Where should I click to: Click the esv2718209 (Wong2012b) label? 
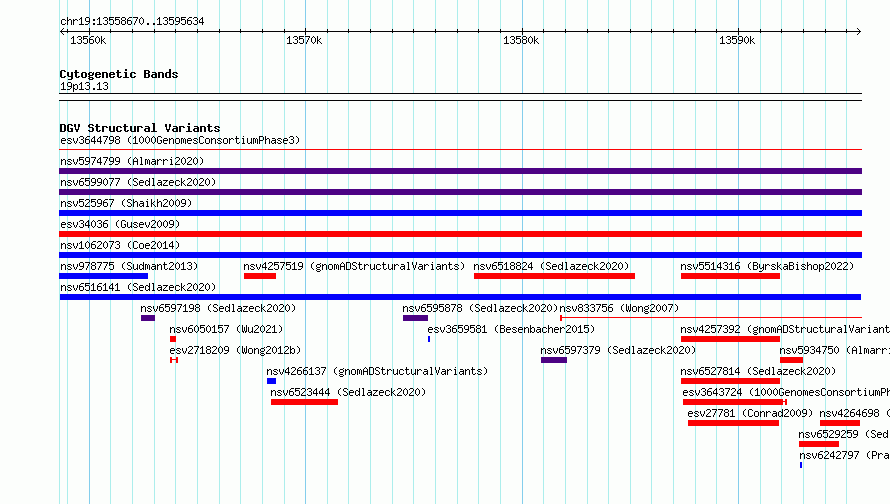click(235, 350)
